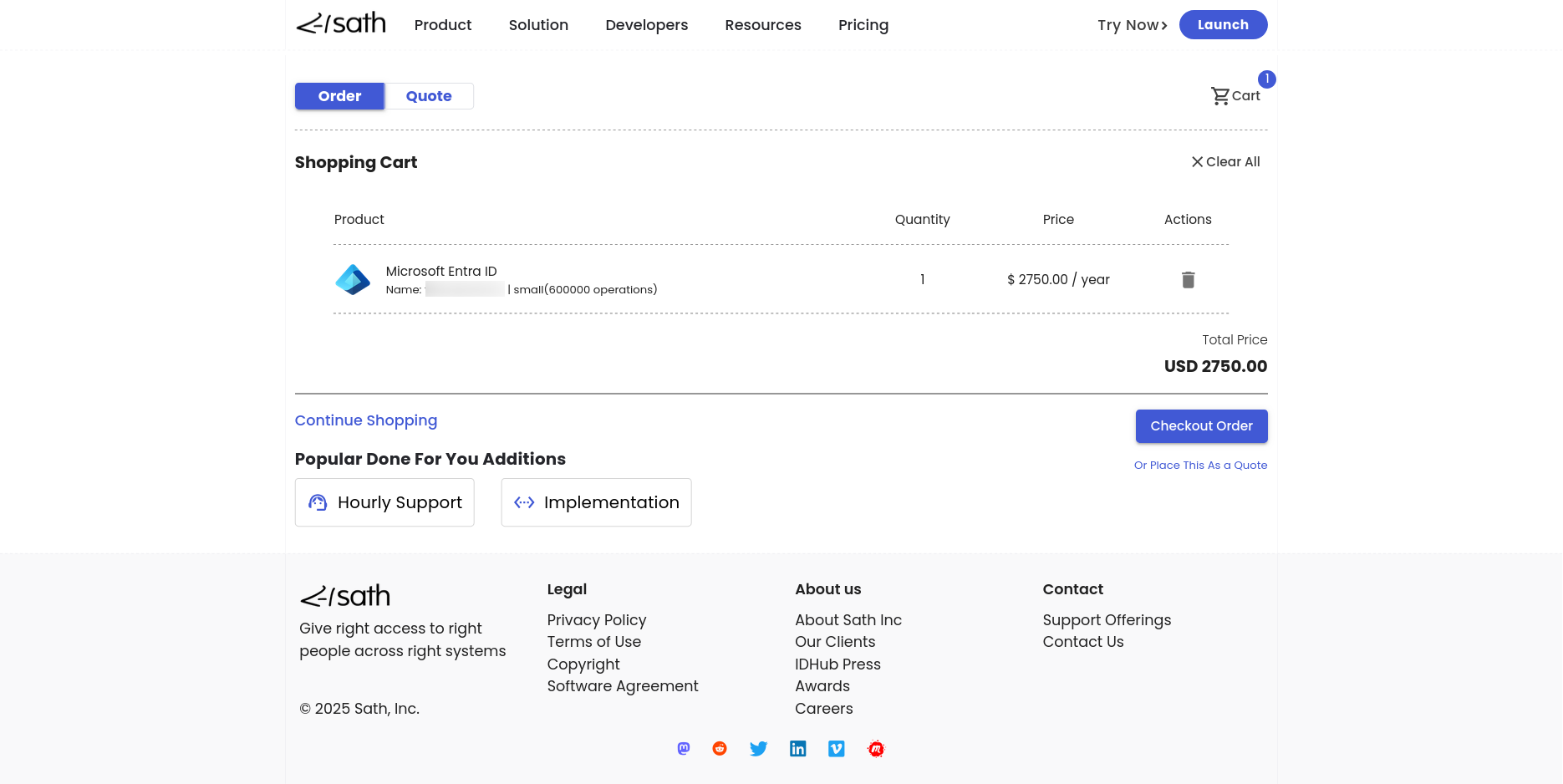
Task: Expand the Try Now chevron link
Action: click(x=1132, y=25)
